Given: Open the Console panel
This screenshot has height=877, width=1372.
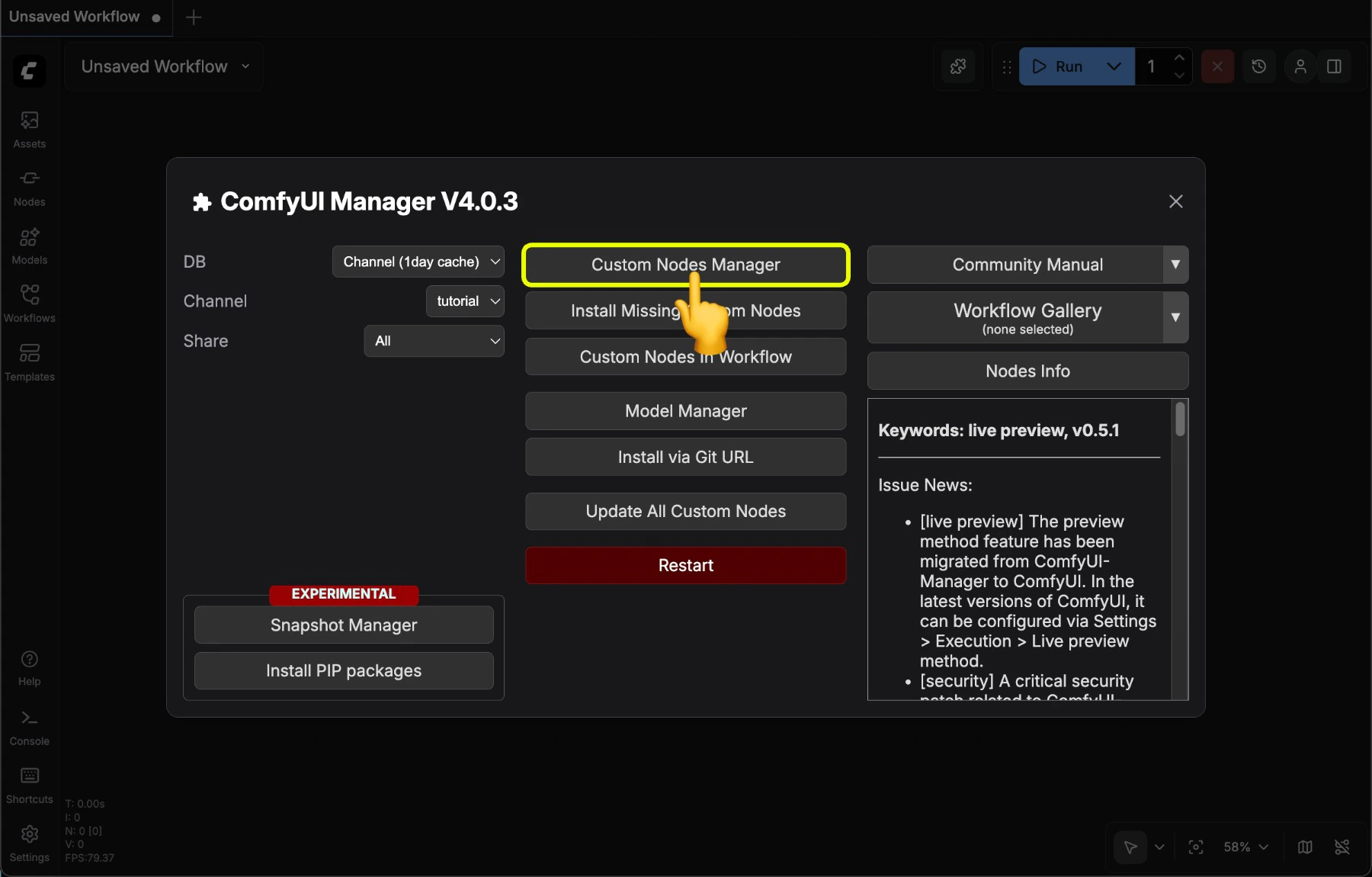Looking at the screenshot, I should click(29, 725).
